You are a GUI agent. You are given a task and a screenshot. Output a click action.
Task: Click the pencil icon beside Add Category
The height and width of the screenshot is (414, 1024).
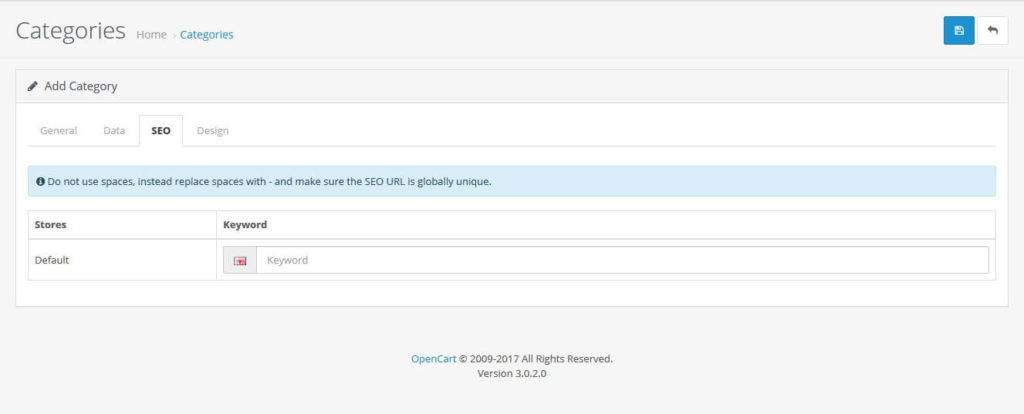point(33,87)
